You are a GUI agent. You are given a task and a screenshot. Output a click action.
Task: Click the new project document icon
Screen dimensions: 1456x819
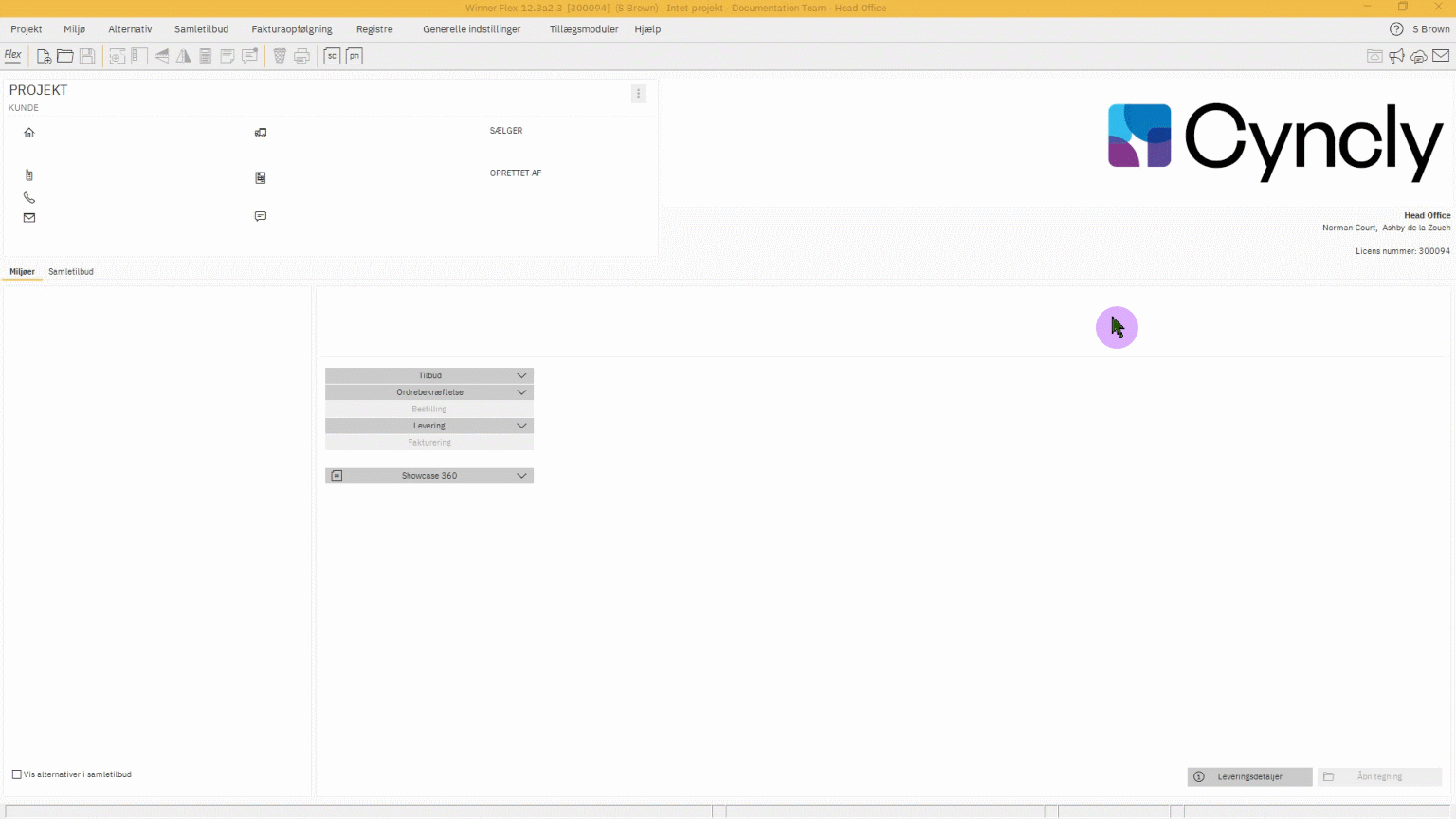click(44, 56)
